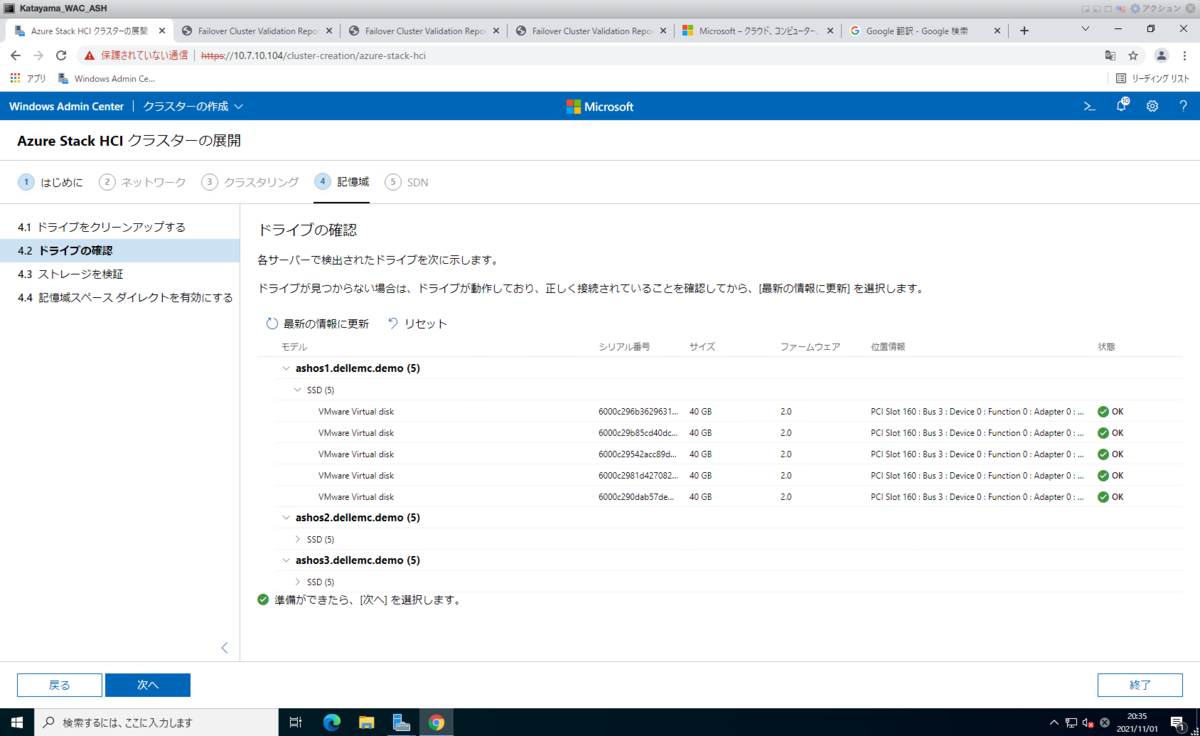The width and height of the screenshot is (1200, 736).
Task: Click the Microsoft logo in header
Action: pos(600,106)
